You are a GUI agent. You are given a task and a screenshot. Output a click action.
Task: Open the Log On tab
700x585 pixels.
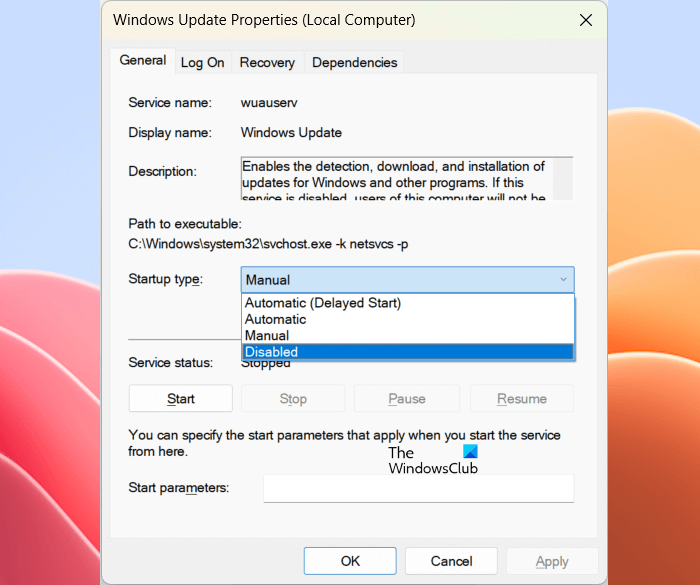tap(202, 63)
